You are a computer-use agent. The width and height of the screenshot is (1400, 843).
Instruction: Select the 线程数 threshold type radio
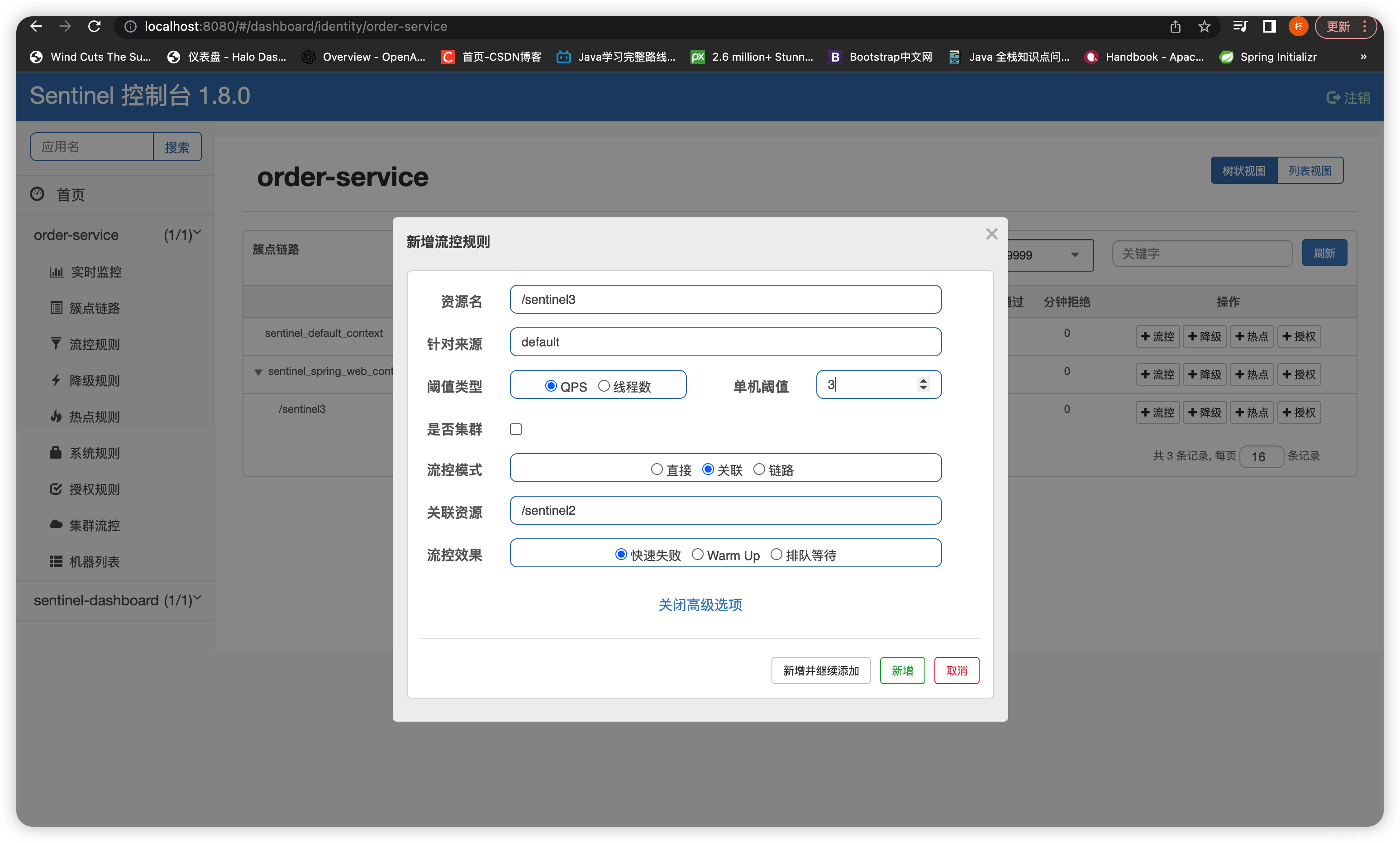tap(604, 386)
